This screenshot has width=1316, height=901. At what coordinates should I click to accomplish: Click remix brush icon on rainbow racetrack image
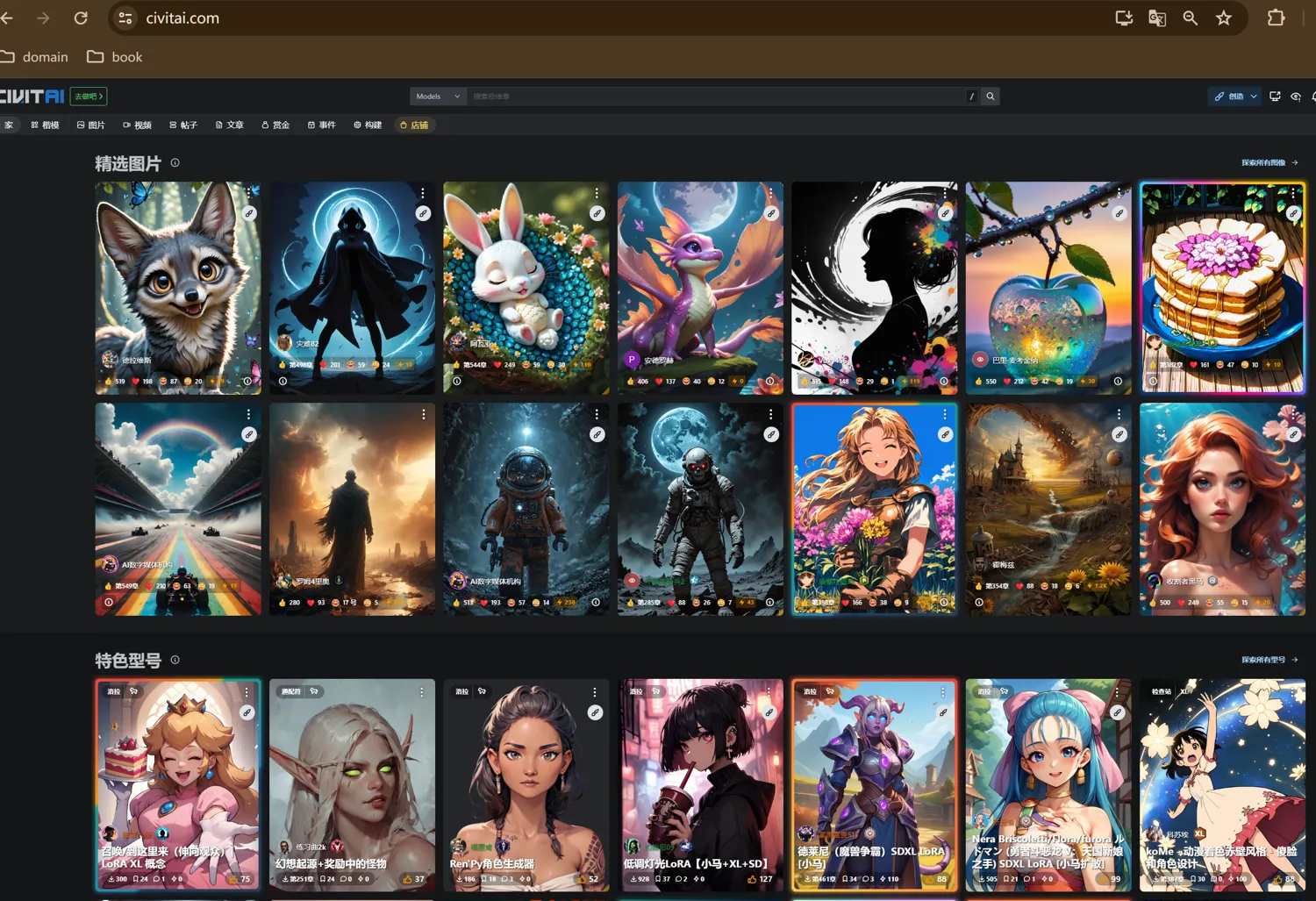249,434
